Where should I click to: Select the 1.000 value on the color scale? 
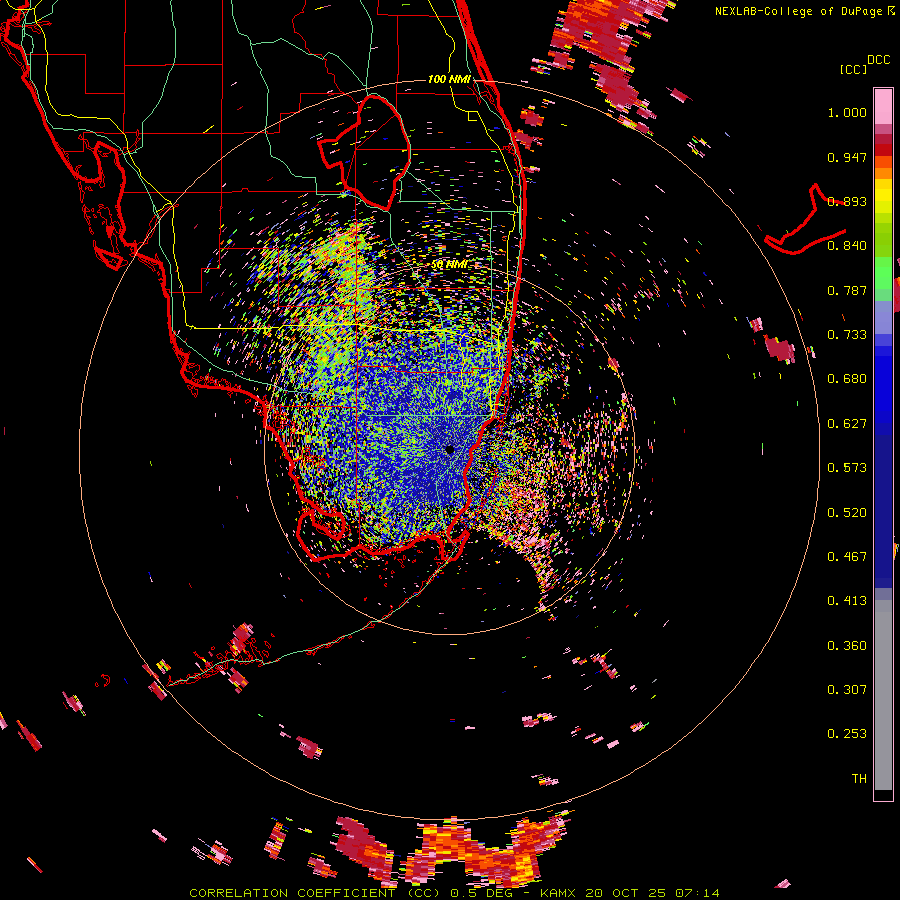pyautogui.click(x=847, y=112)
